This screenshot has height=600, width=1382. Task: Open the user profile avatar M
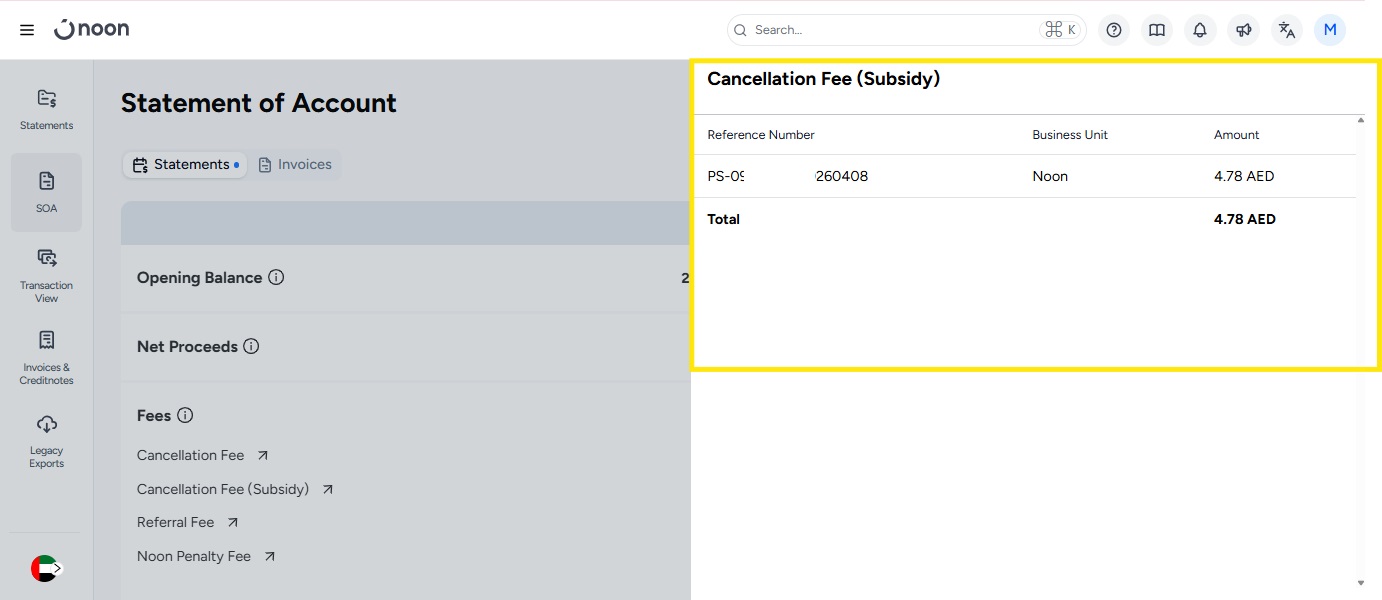[1330, 30]
